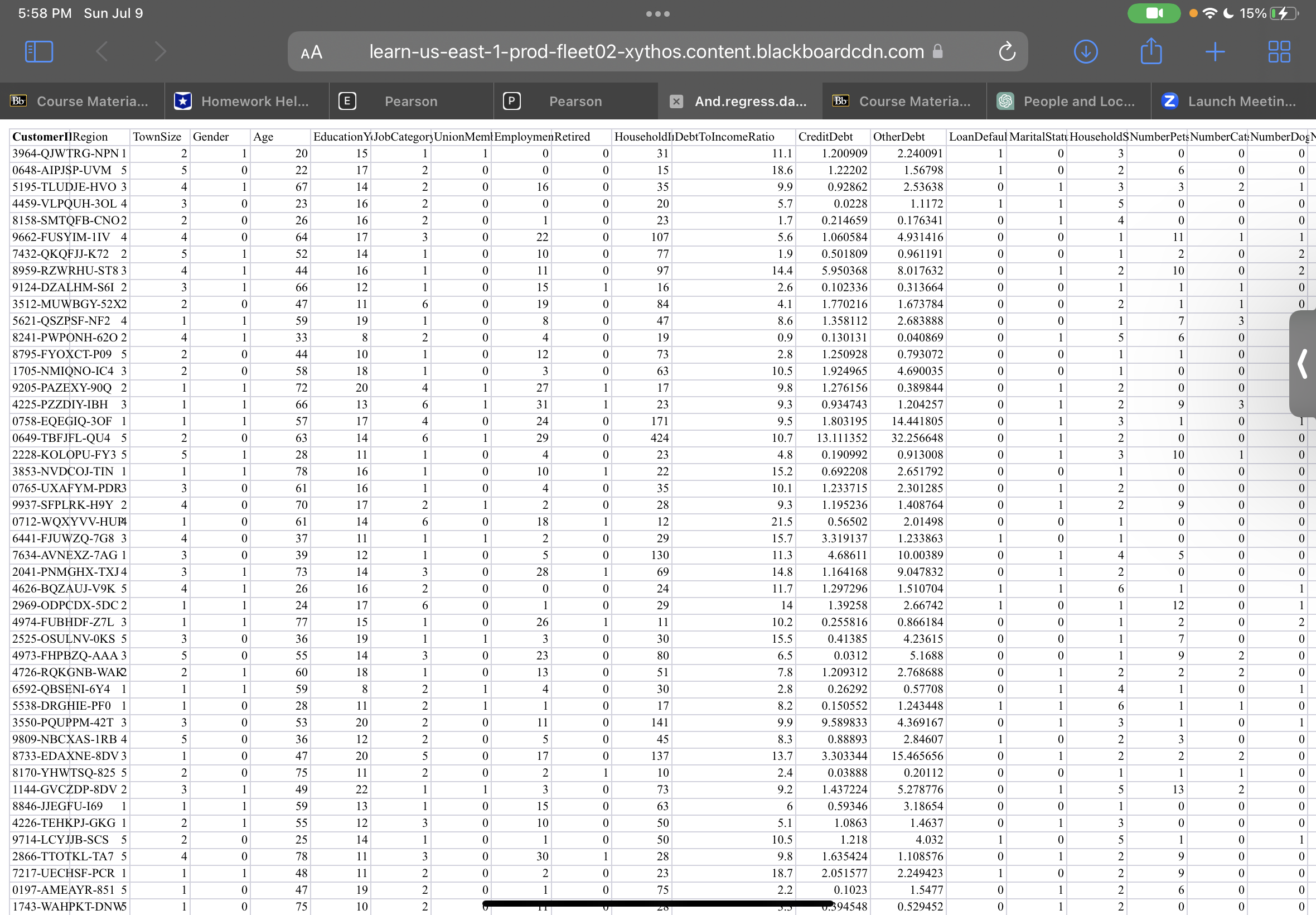The image size is (1316, 915).
Task: Toggle the Safari sidebar
Action: pos(39,51)
